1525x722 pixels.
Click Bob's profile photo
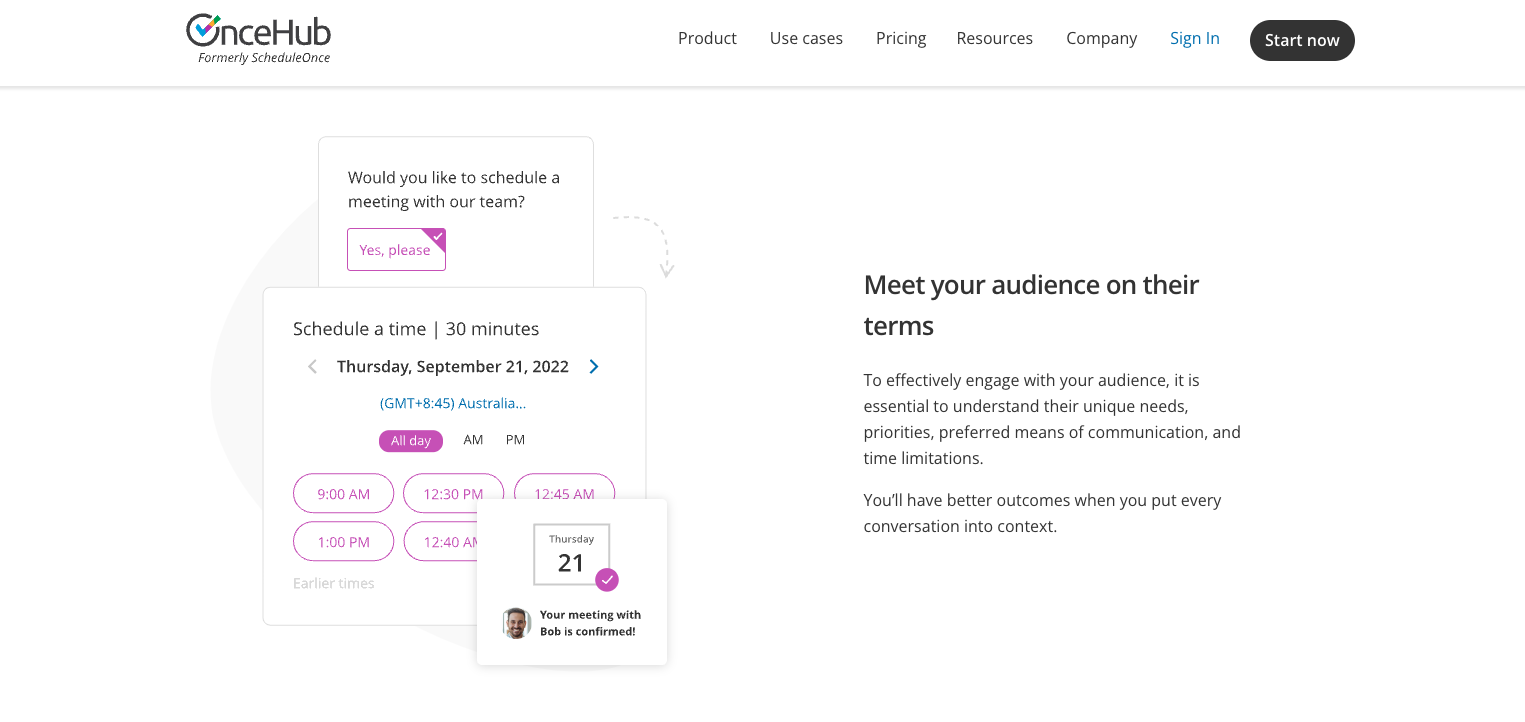(x=516, y=623)
